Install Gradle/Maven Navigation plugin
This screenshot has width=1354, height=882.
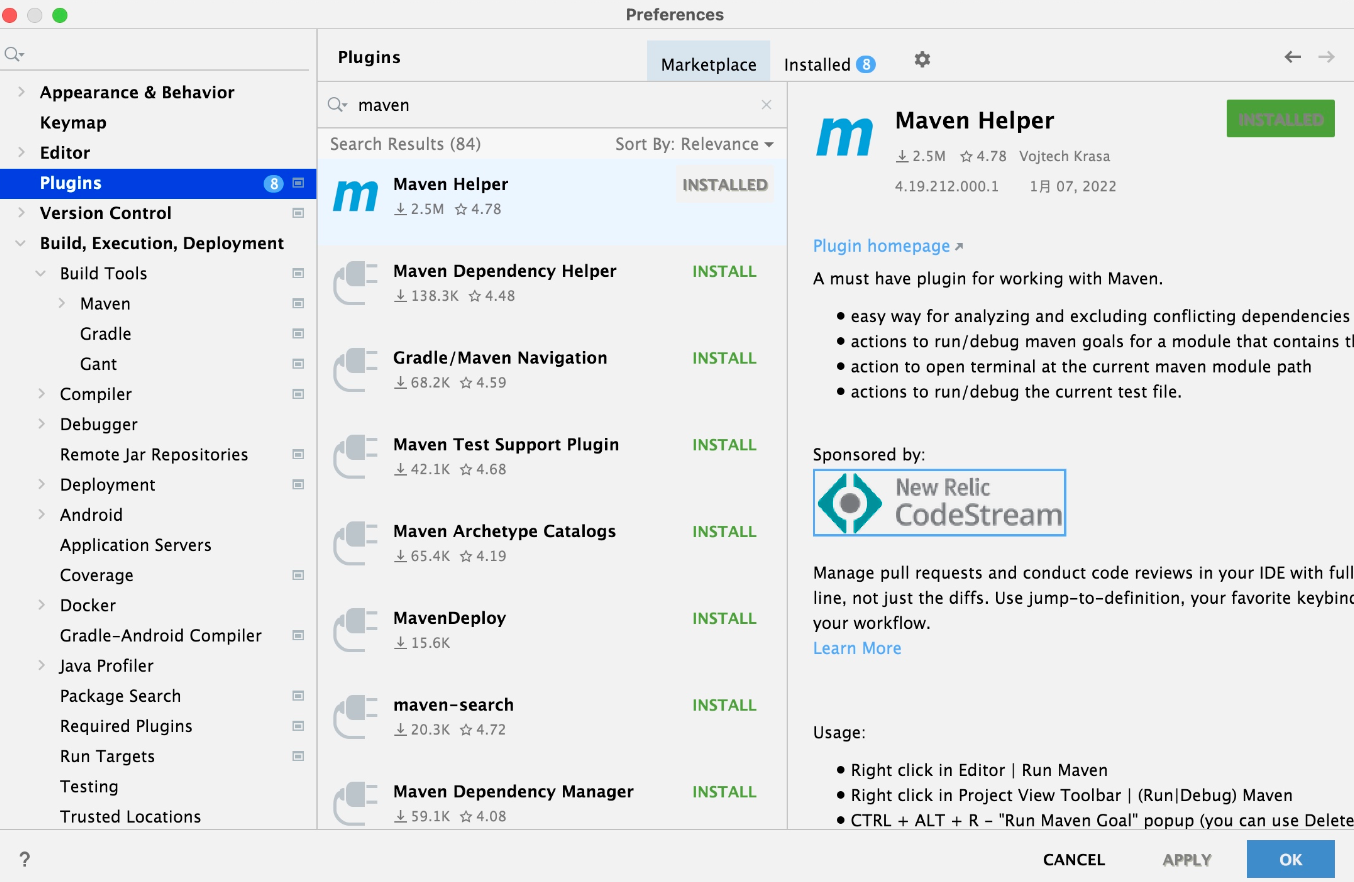724,358
